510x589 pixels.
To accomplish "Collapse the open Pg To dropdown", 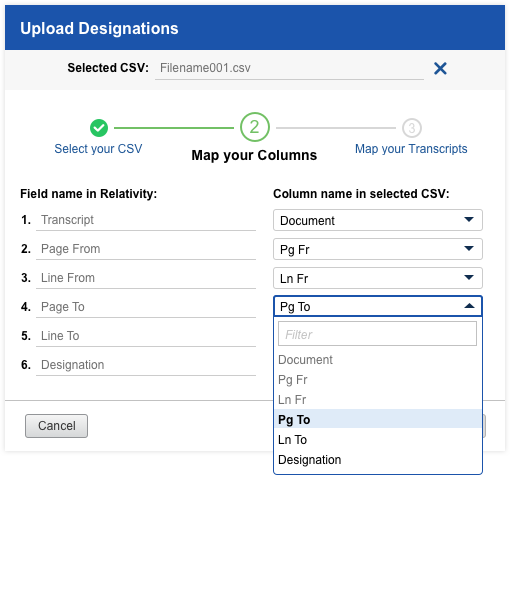I will [x=377, y=306].
